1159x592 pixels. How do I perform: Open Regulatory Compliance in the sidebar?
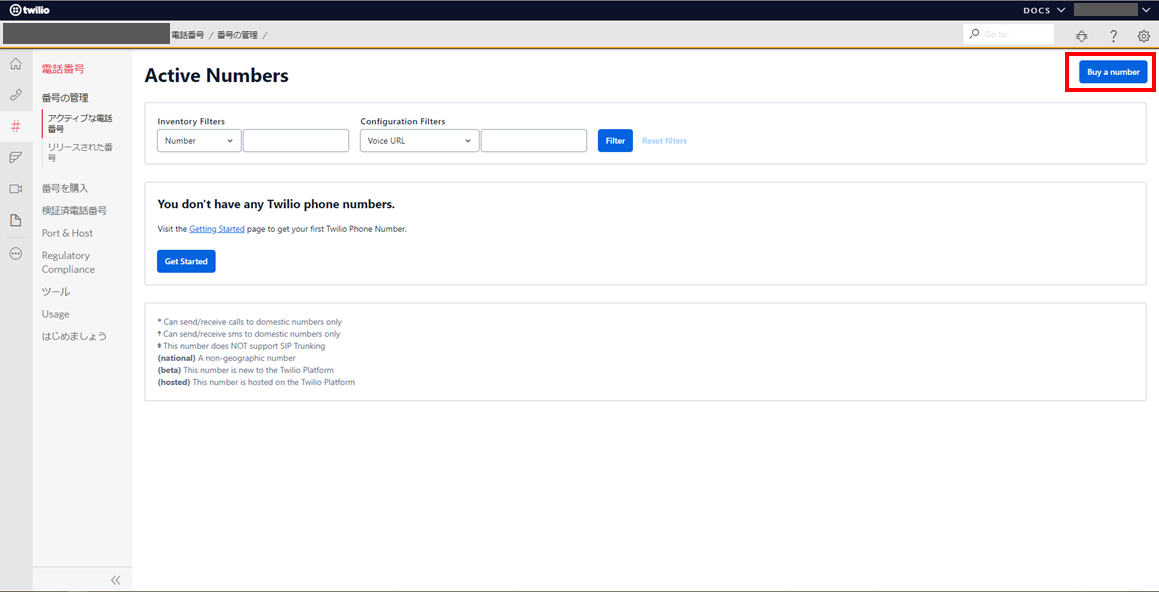68,262
